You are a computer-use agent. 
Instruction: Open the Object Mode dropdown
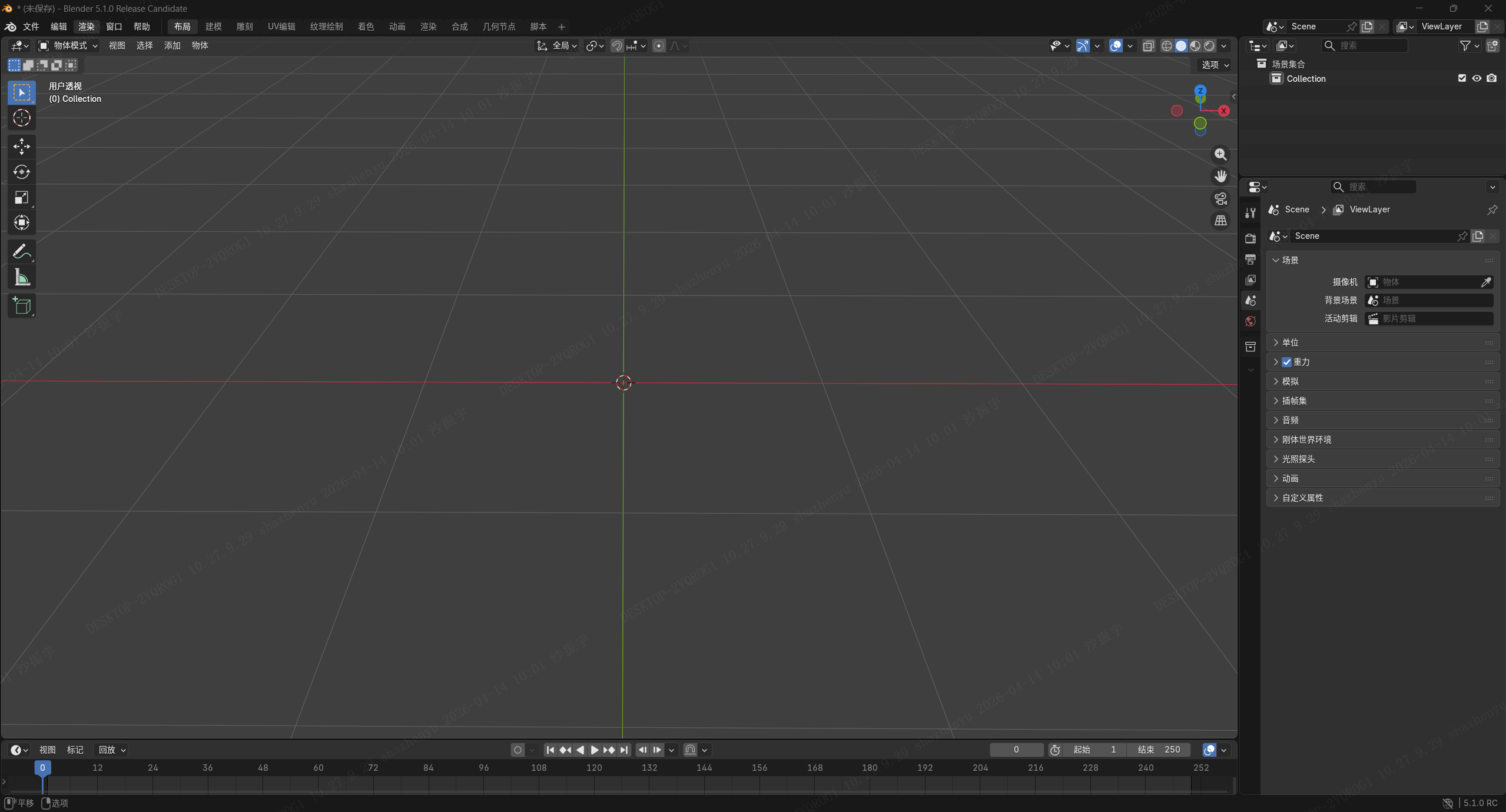(x=68, y=45)
